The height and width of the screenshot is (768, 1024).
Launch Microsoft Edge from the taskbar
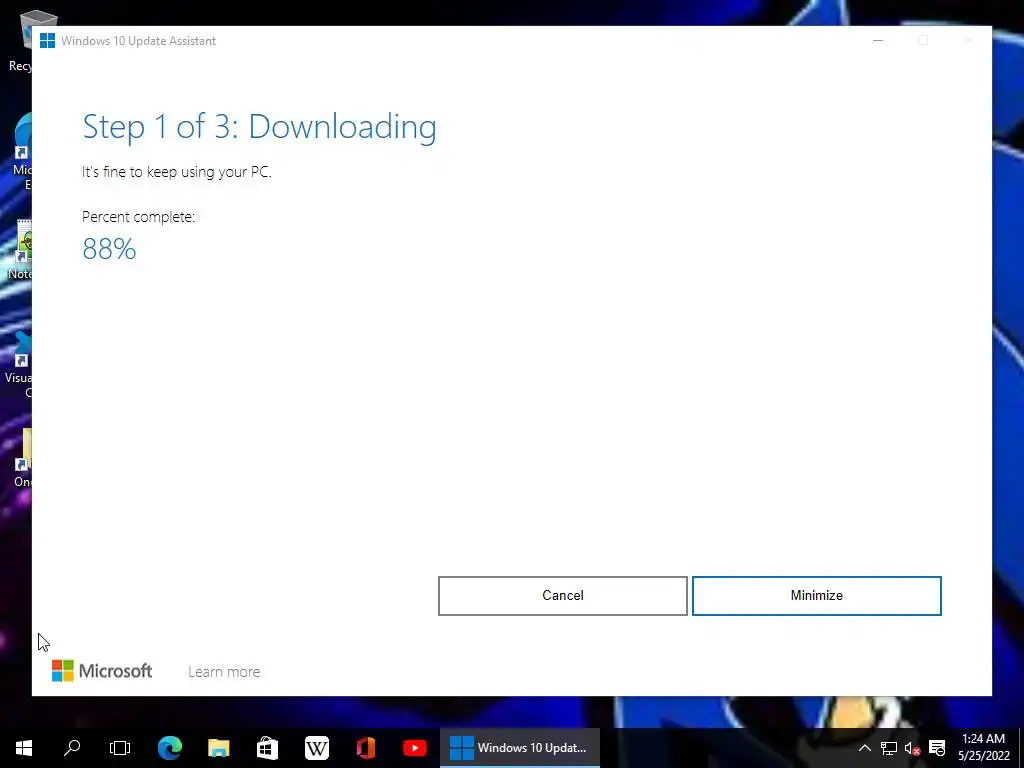click(170, 748)
